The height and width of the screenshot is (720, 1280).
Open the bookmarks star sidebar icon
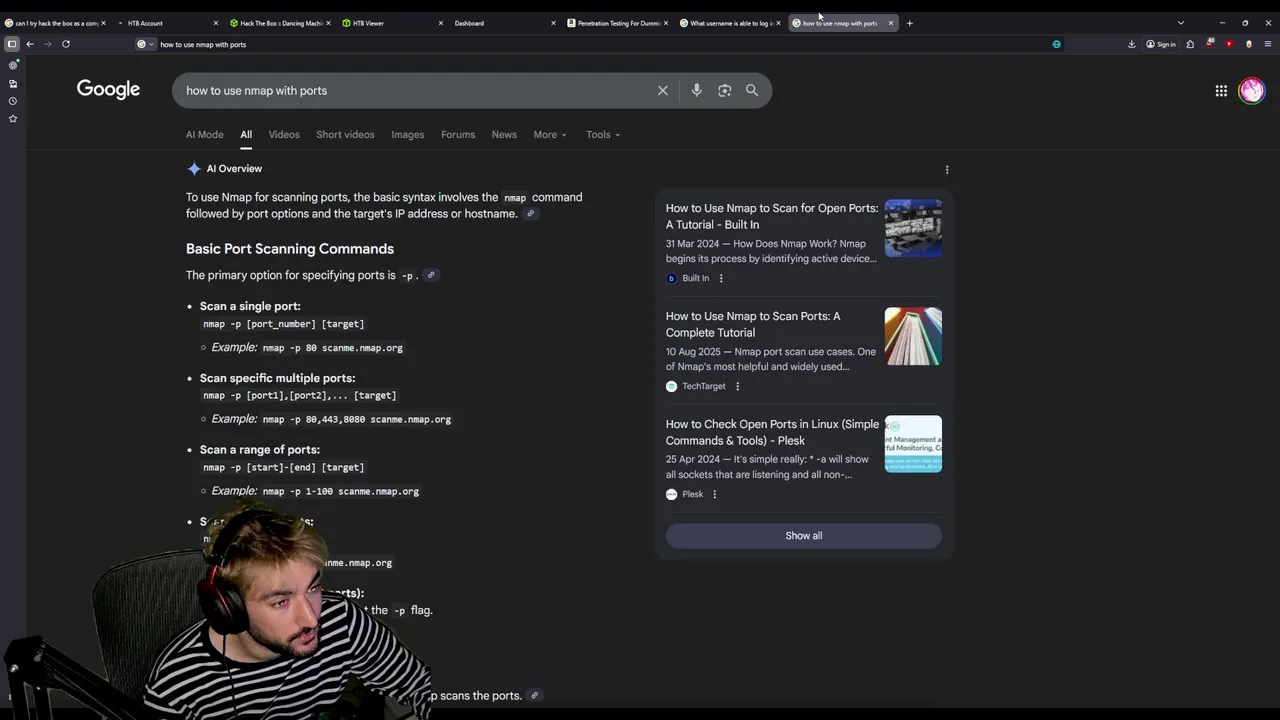point(13,118)
